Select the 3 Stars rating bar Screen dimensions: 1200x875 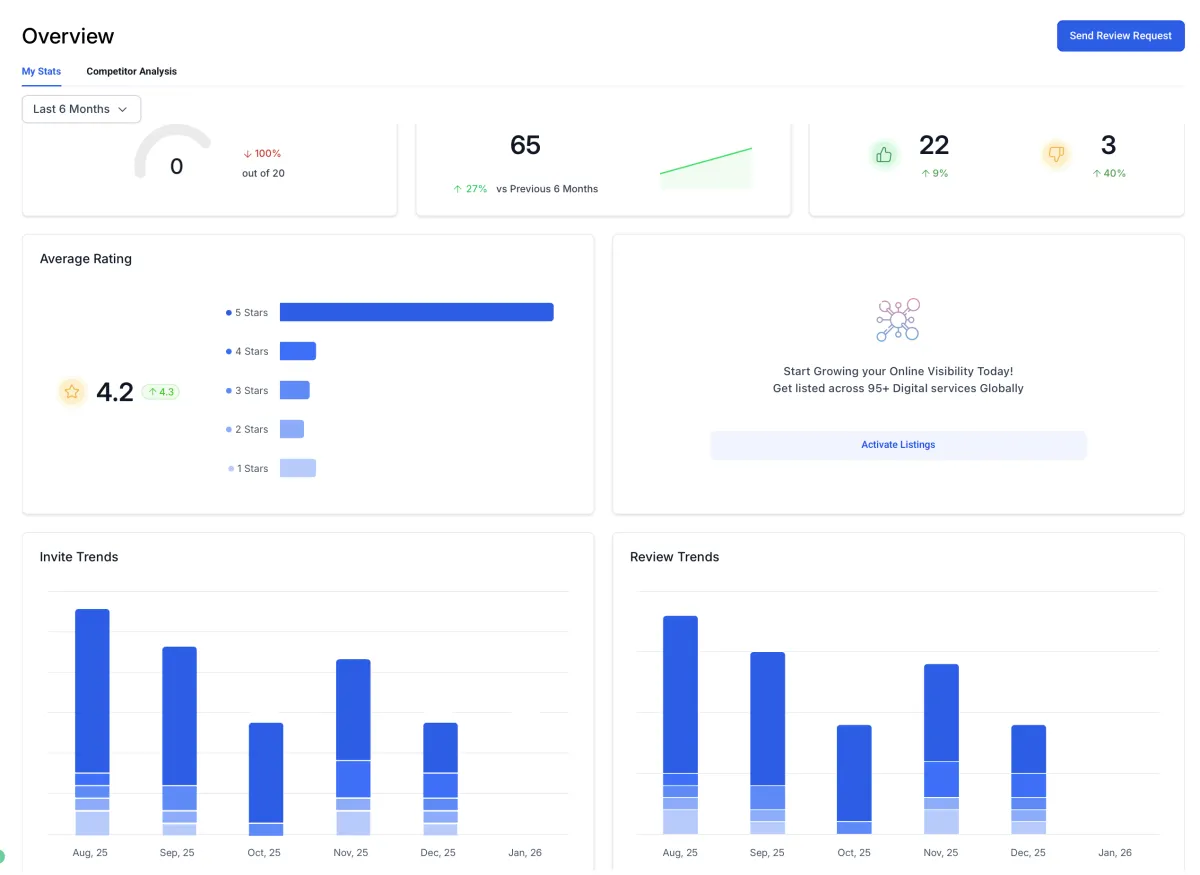[295, 390]
